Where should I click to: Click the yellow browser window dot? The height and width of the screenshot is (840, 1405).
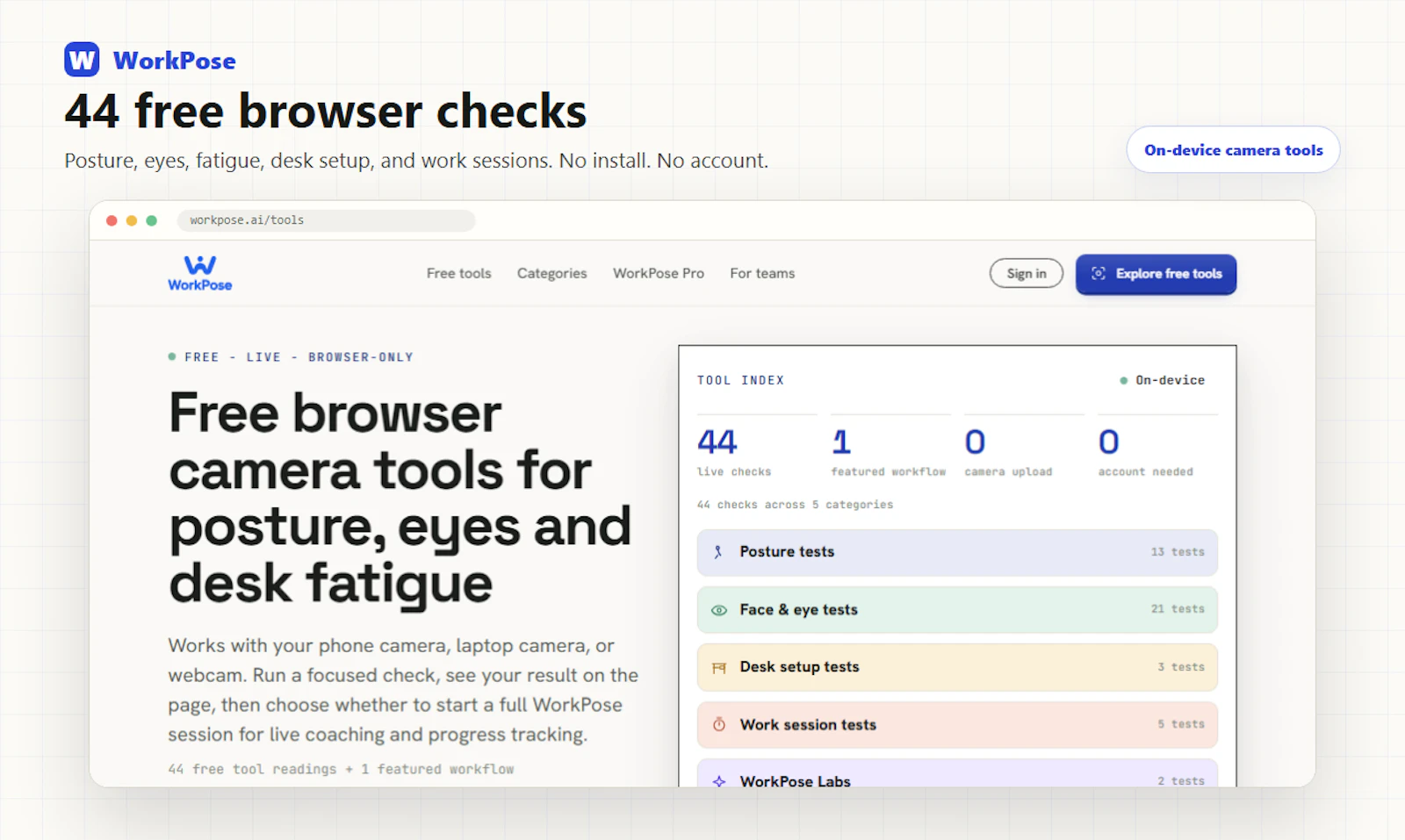click(x=132, y=220)
